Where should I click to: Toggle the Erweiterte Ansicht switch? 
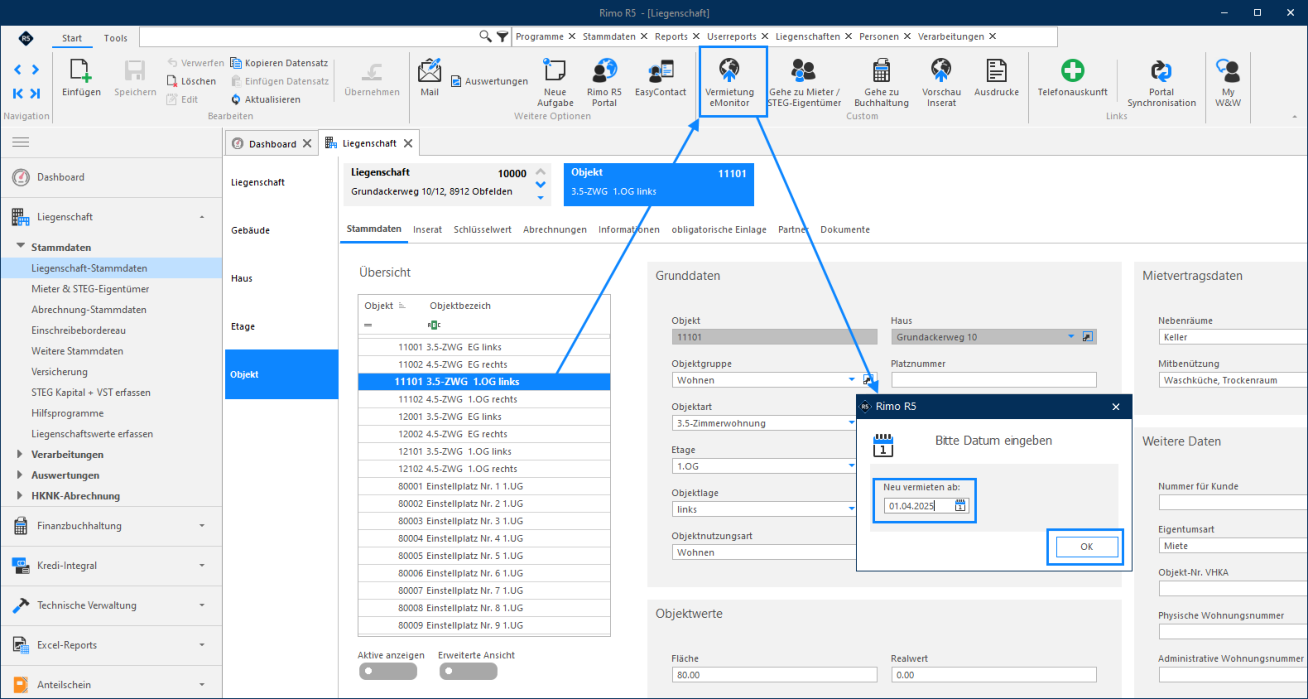pyautogui.click(x=468, y=671)
